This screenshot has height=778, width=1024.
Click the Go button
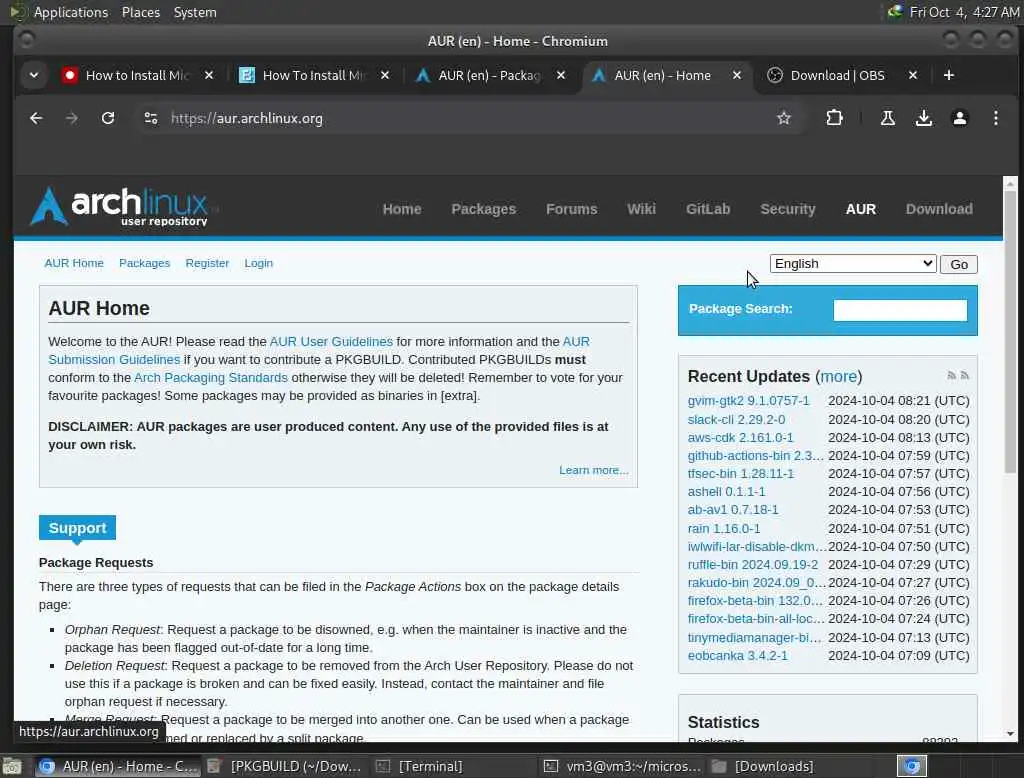(x=959, y=265)
